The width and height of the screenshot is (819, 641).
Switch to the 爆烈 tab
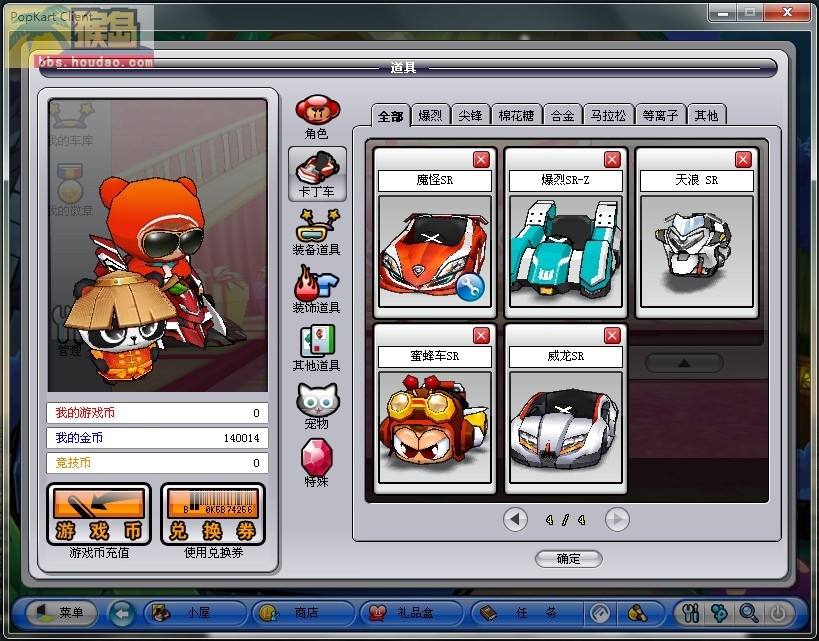pos(431,115)
